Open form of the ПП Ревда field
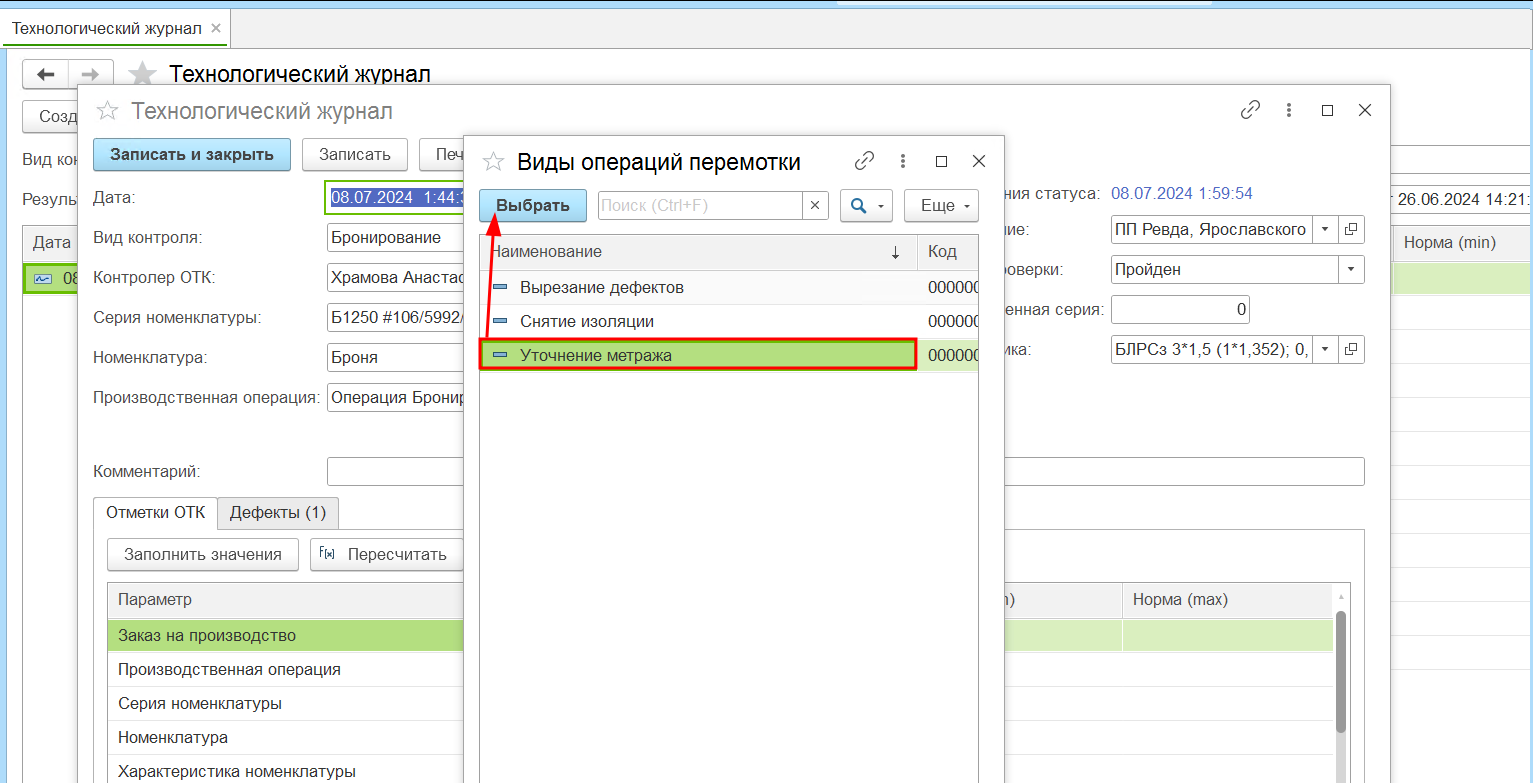The image size is (1533, 783). [1351, 230]
